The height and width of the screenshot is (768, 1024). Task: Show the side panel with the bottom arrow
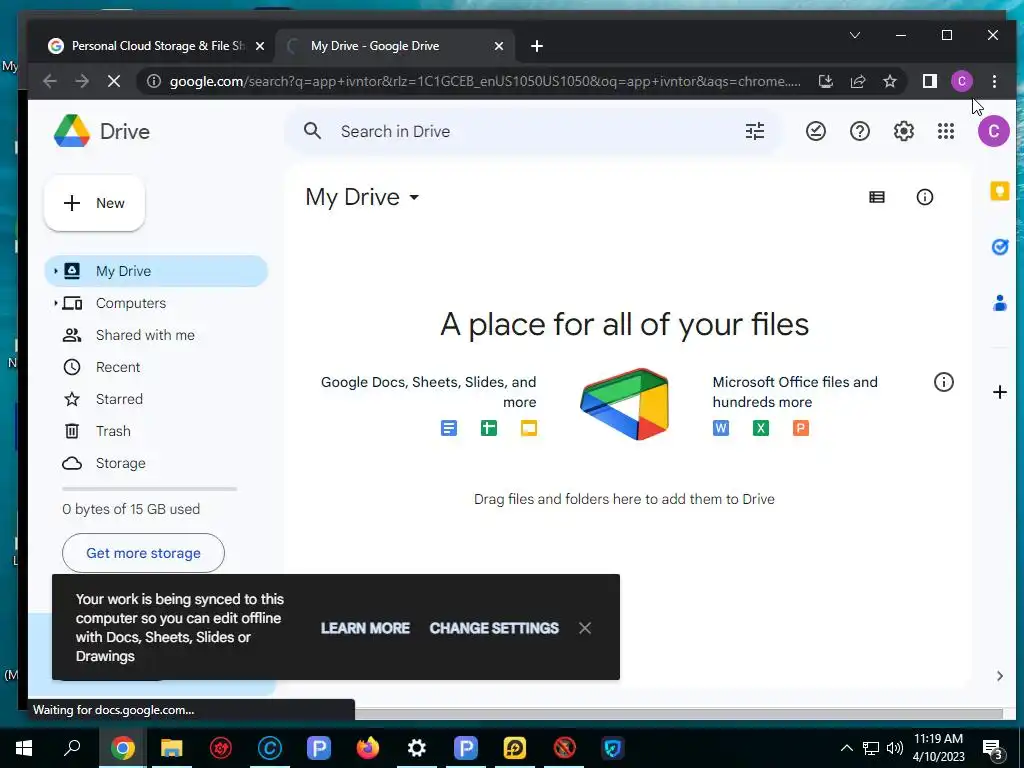(999, 676)
